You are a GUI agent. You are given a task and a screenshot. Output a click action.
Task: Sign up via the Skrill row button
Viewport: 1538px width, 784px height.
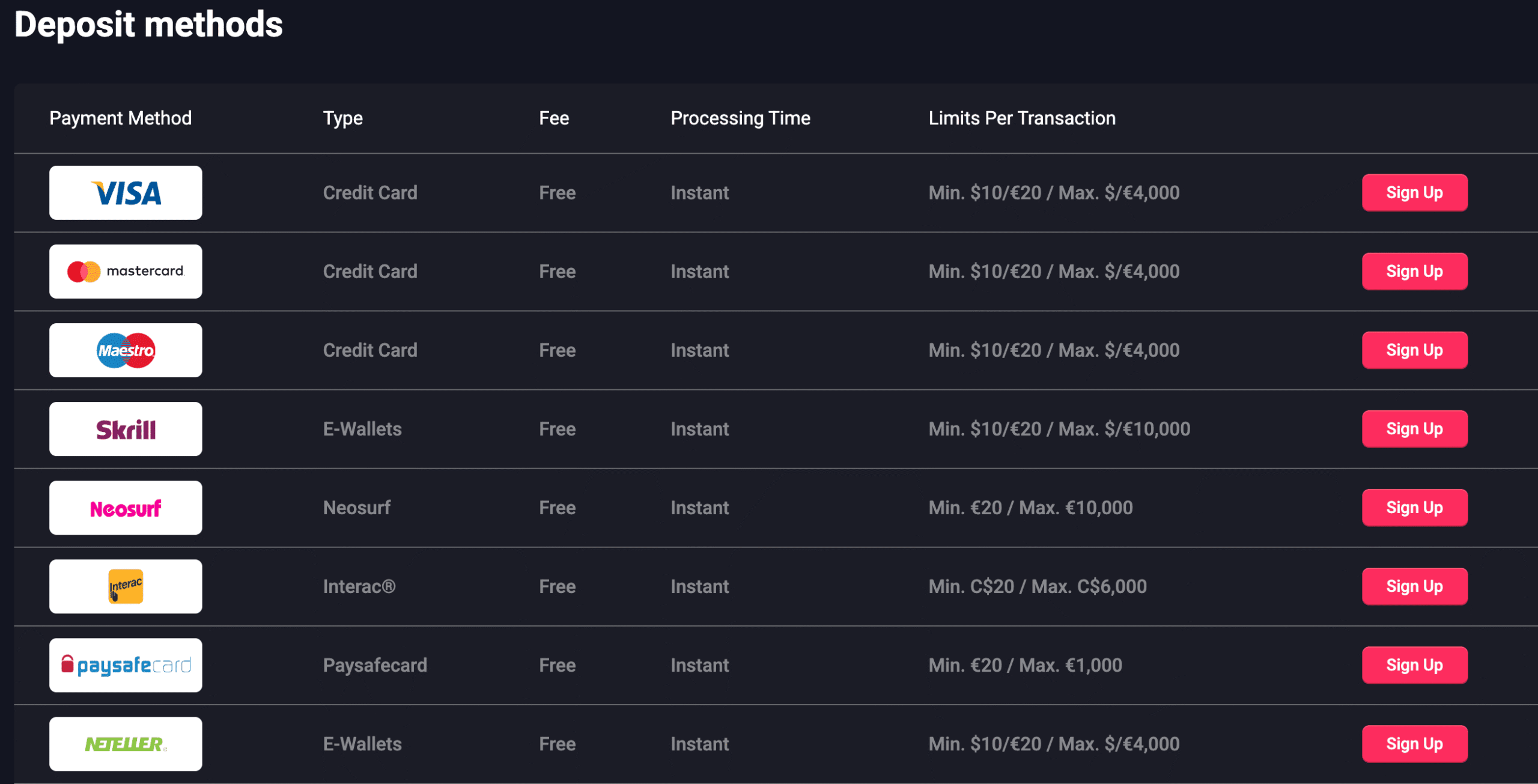[1415, 429]
